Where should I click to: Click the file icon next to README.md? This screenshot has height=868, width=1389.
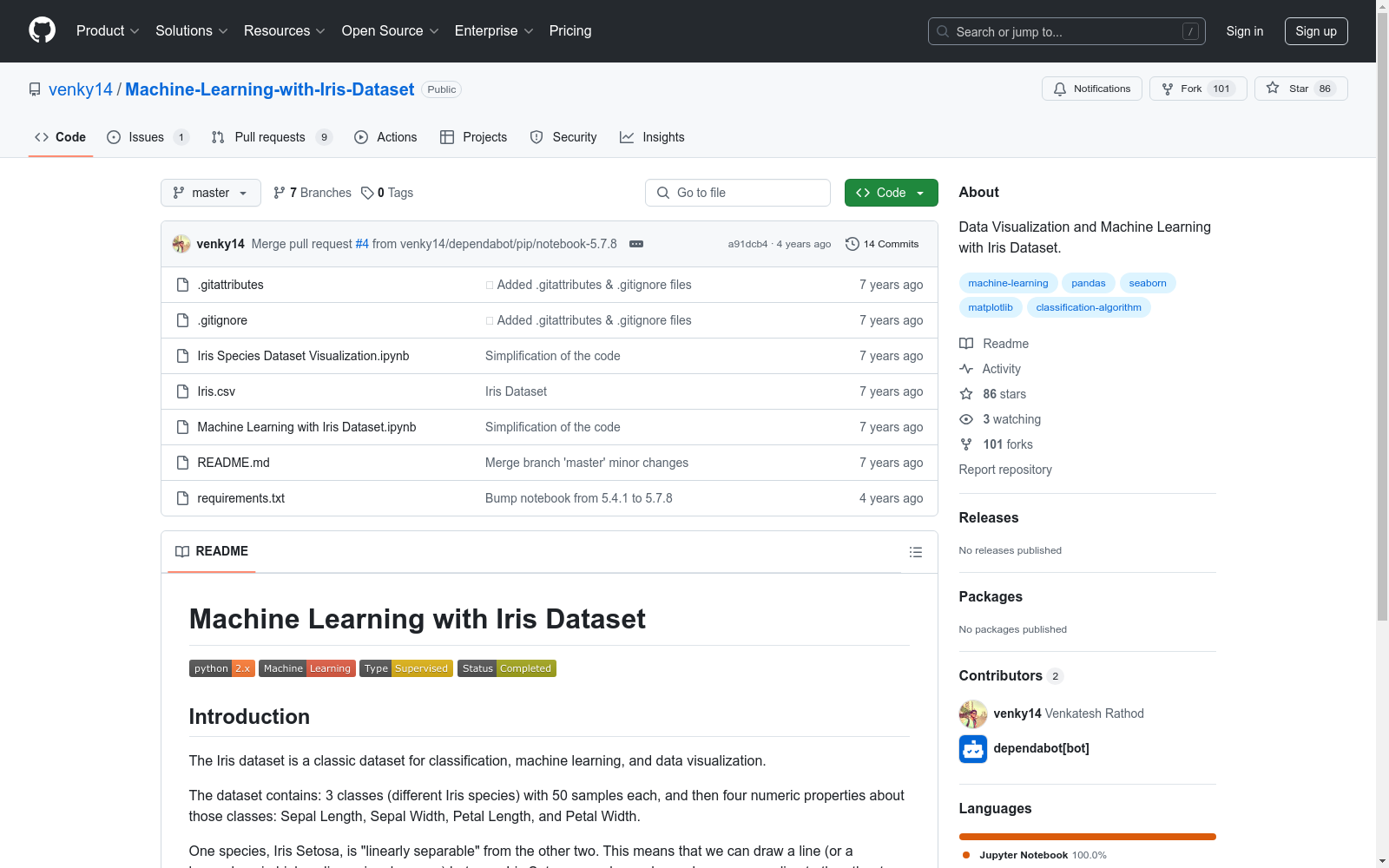(182, 463)
